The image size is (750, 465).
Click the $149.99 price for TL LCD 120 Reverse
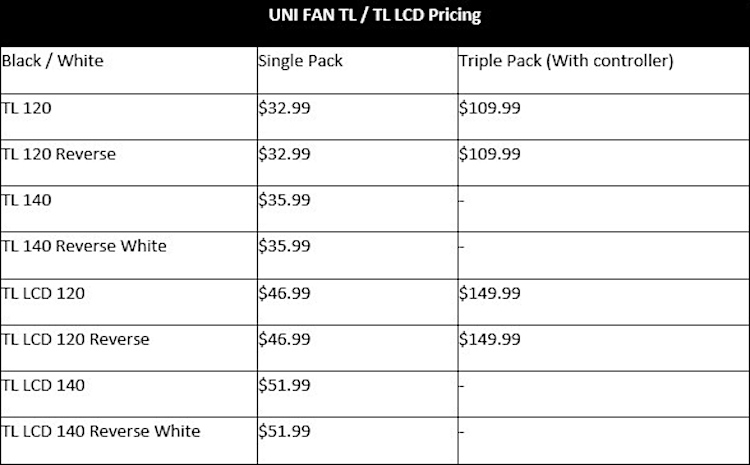click(489, 339)
